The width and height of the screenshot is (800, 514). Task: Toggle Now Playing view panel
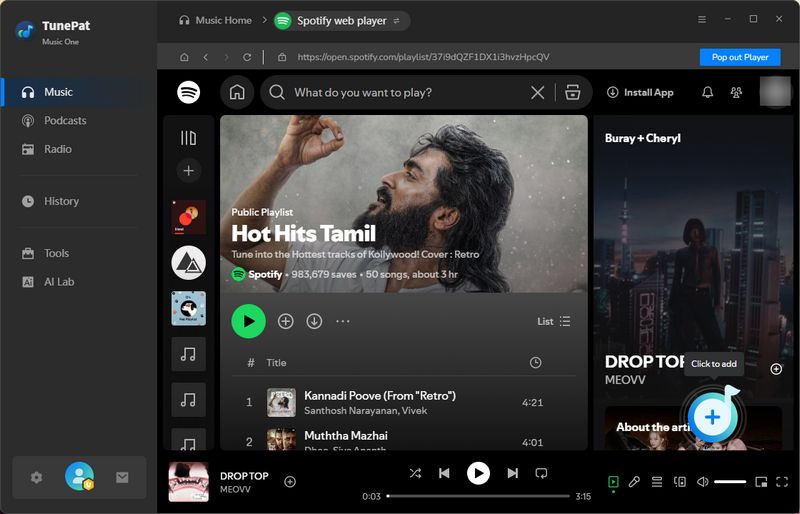[613, 481]
